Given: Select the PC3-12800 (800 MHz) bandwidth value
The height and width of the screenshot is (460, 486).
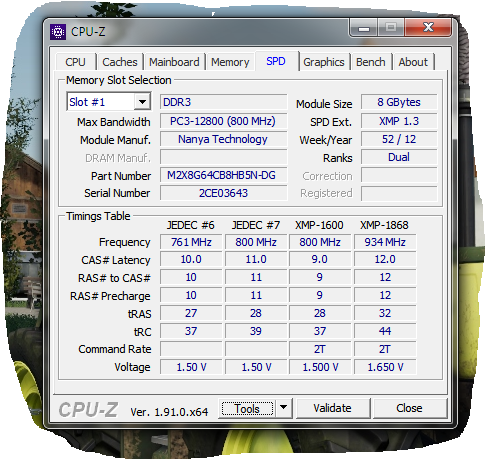Looking at the screenshot, I should [x=223, y=121].
